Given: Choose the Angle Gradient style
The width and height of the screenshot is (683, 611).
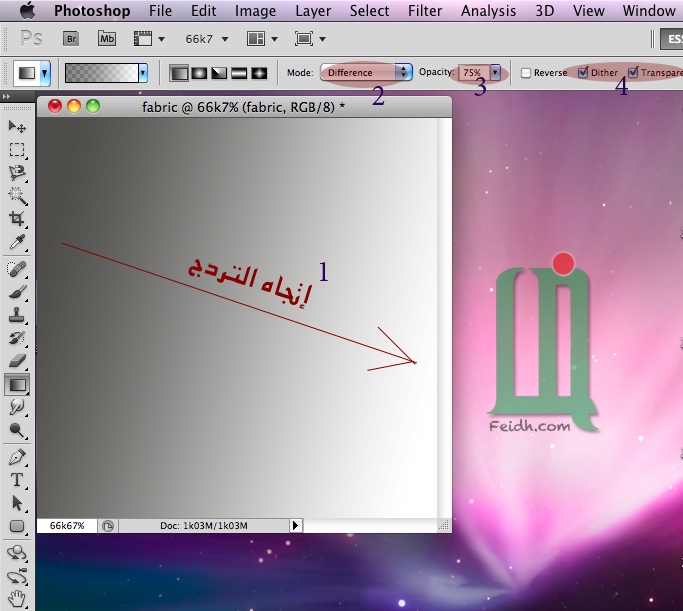Looking at the screenshot, I should tap(219, 73).
